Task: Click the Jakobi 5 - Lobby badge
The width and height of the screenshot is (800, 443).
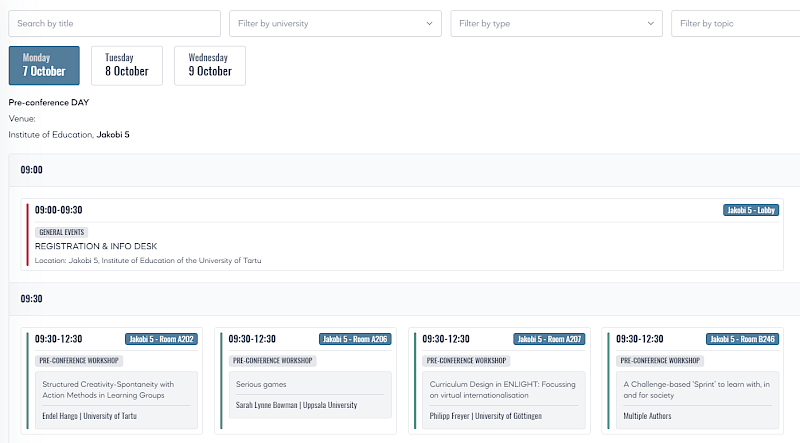Action: tap(750, 210)
